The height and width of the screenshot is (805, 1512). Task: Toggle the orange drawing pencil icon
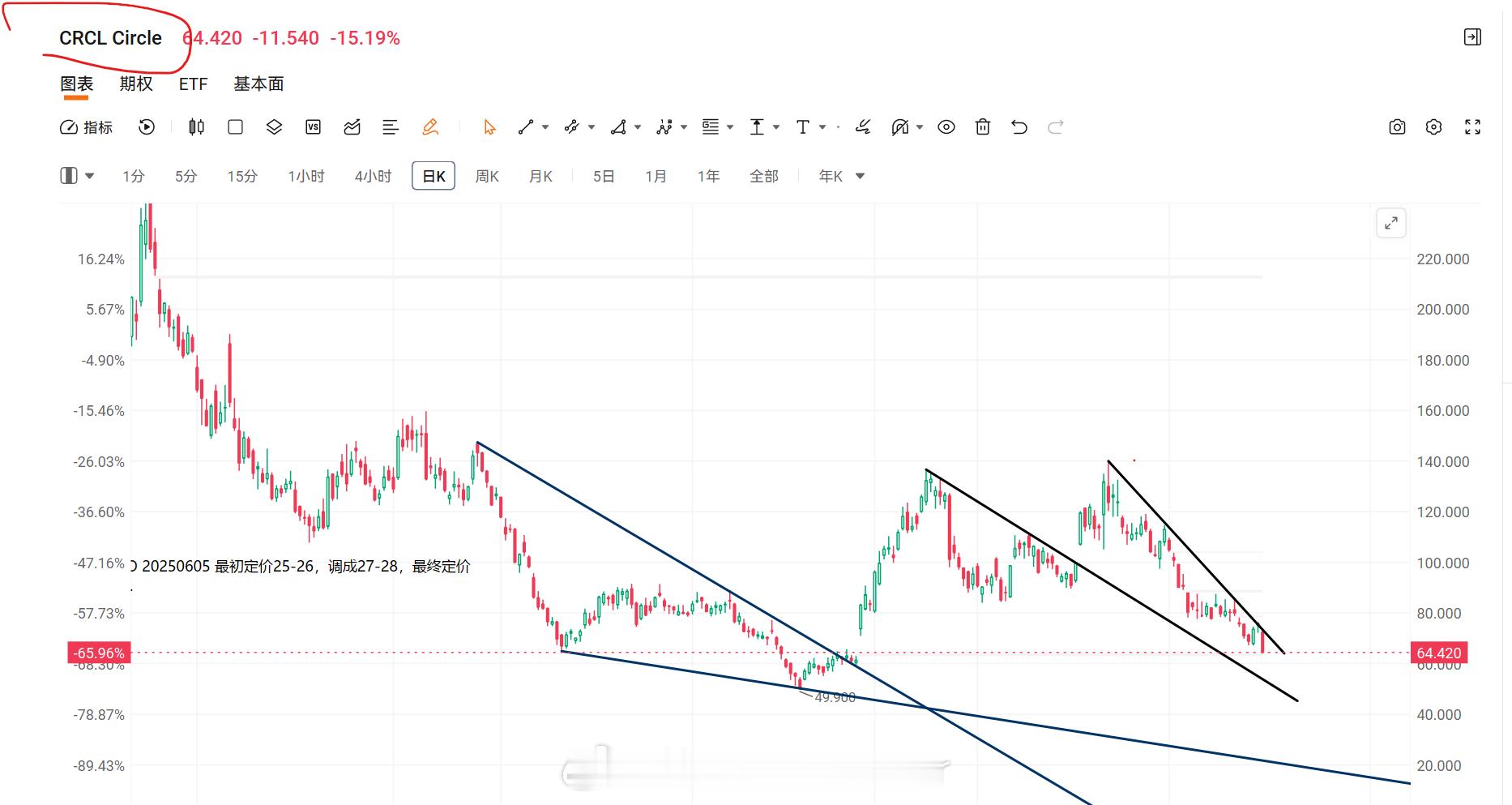430,127
